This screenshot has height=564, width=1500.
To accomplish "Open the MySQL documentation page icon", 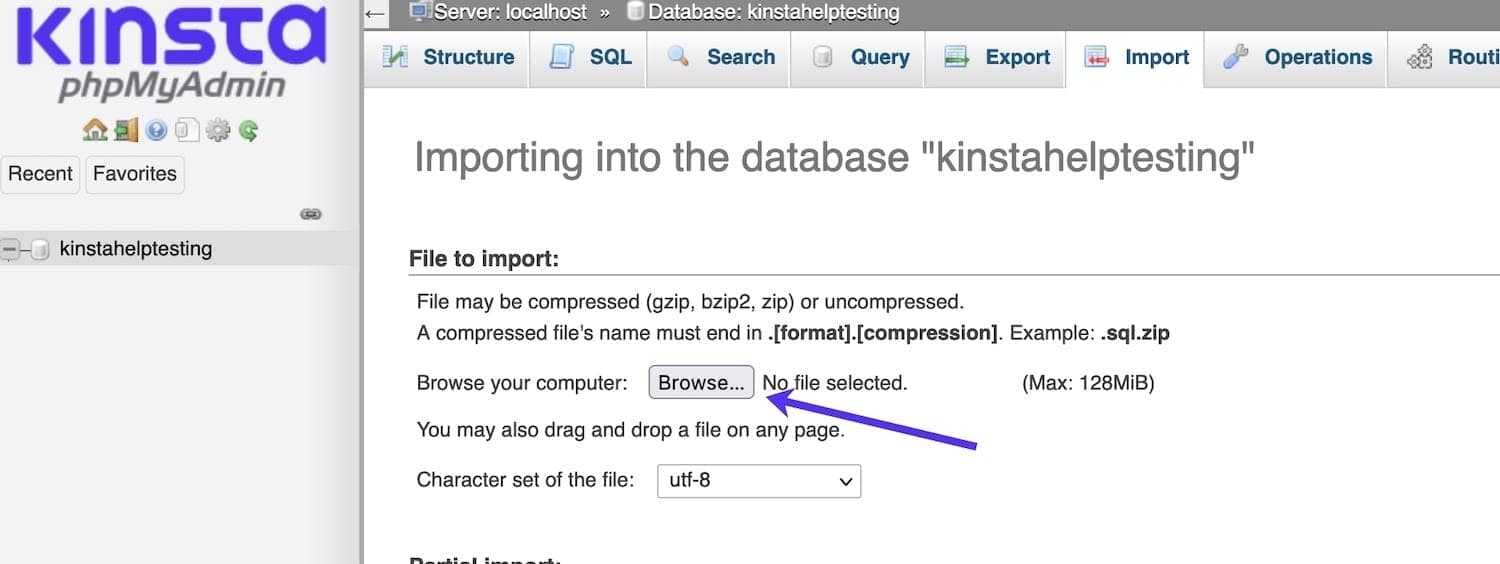I will tap(186, 130).
